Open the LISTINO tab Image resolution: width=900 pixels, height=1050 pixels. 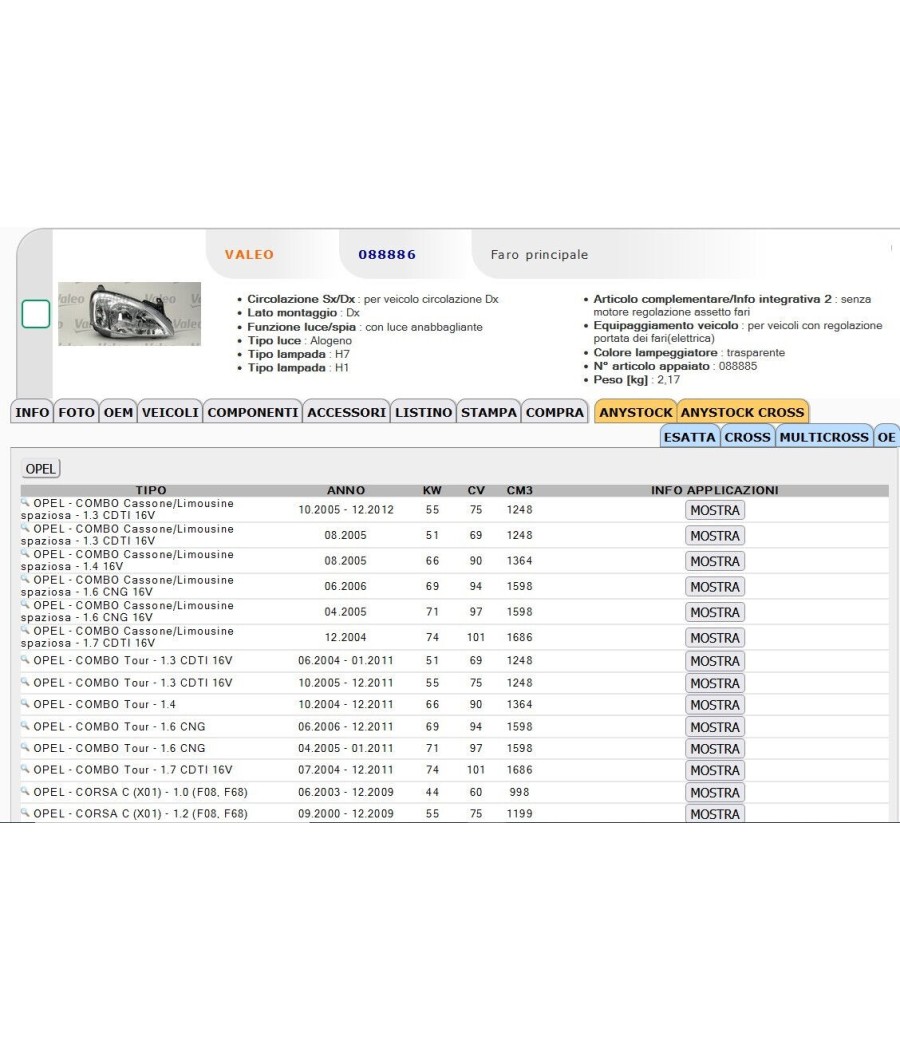coord(423,412)
